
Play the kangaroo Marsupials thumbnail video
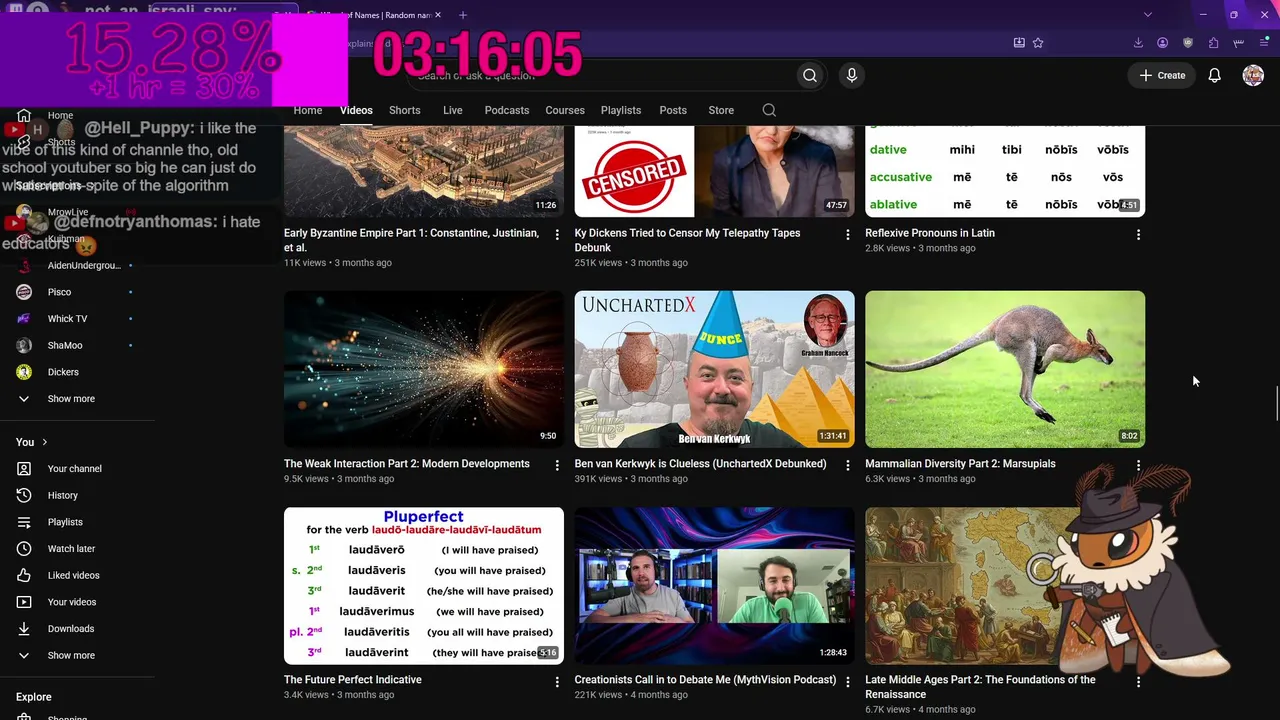[1005, 369]
